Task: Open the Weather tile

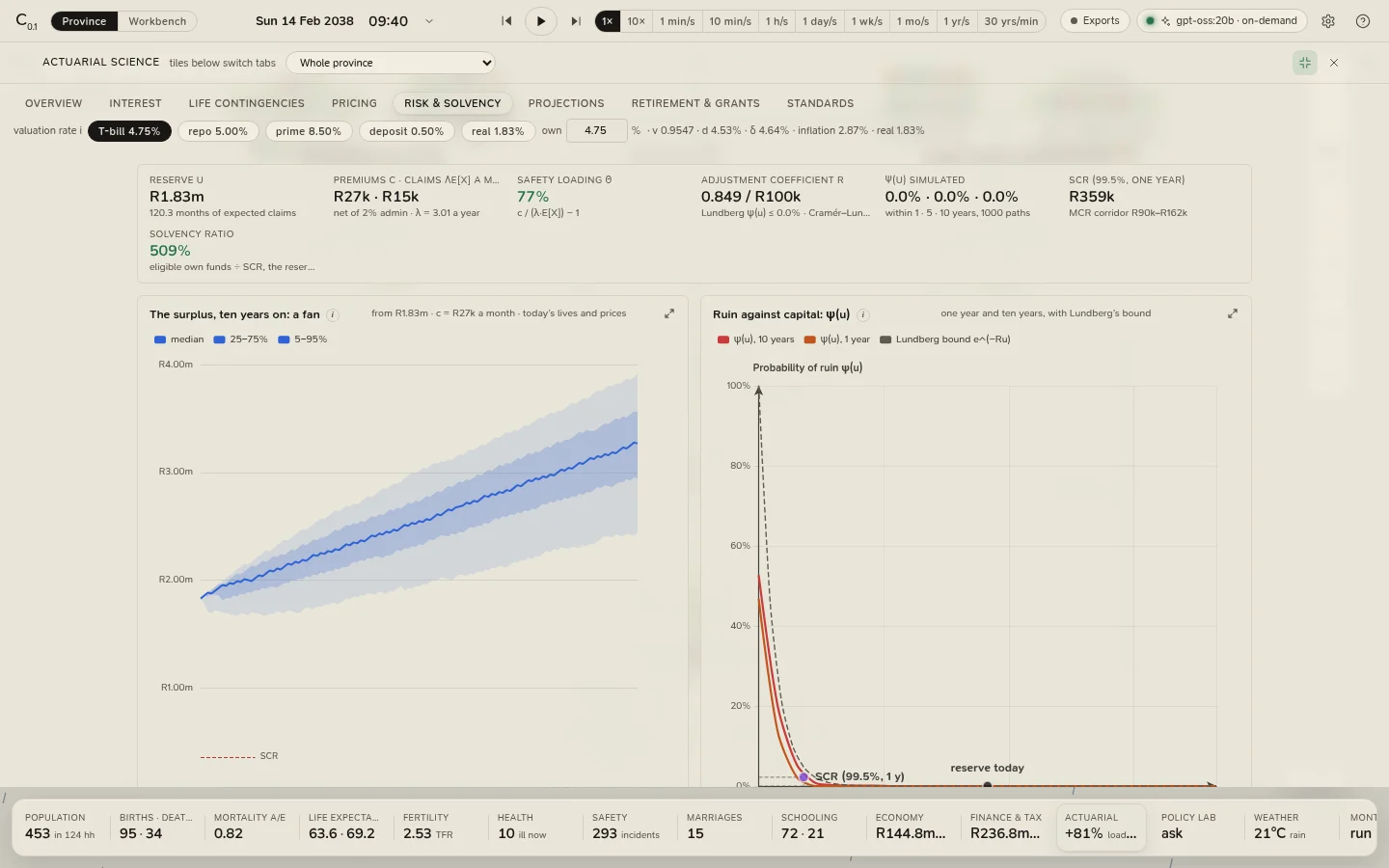Action: click(x=1290, y=828)
